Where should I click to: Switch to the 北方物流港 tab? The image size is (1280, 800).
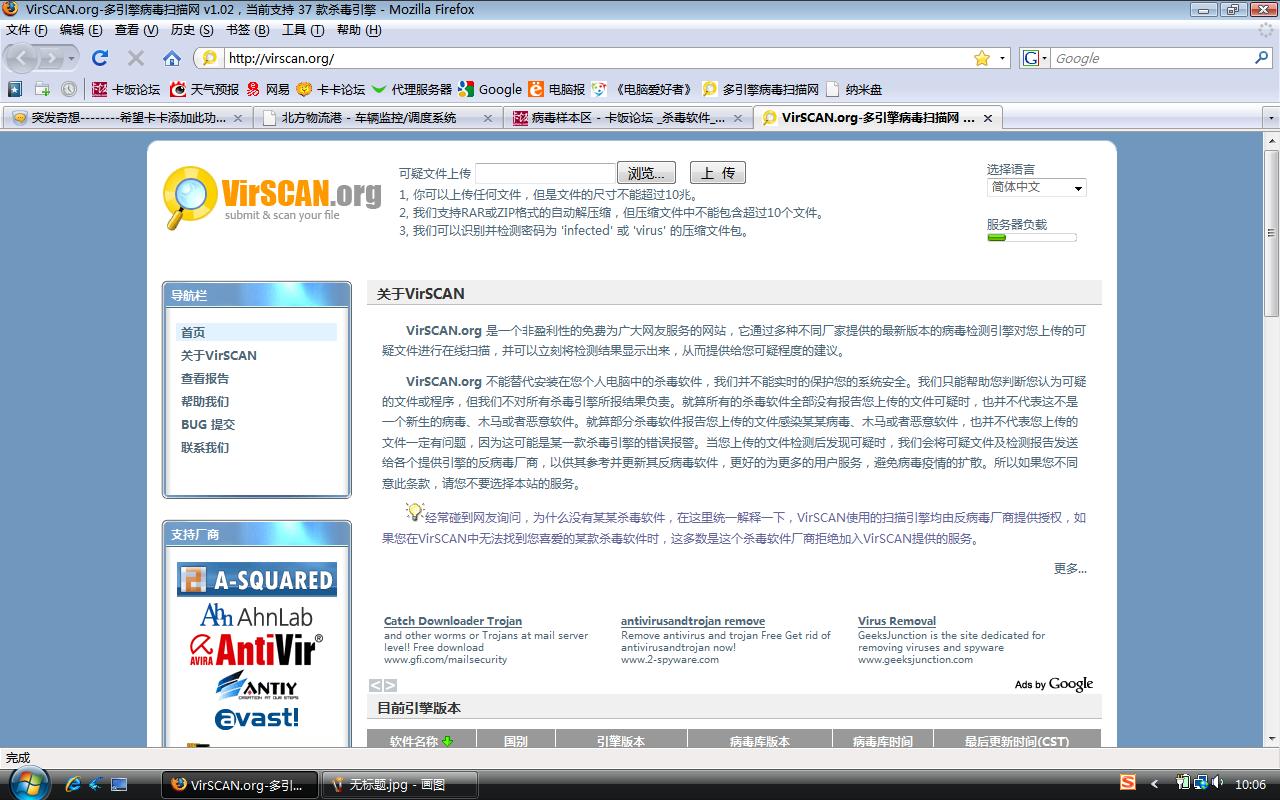pos(377,117)
